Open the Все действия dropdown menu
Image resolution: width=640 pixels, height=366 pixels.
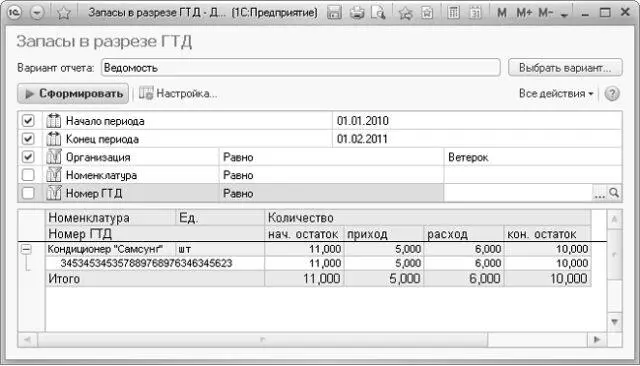[556, 93]
